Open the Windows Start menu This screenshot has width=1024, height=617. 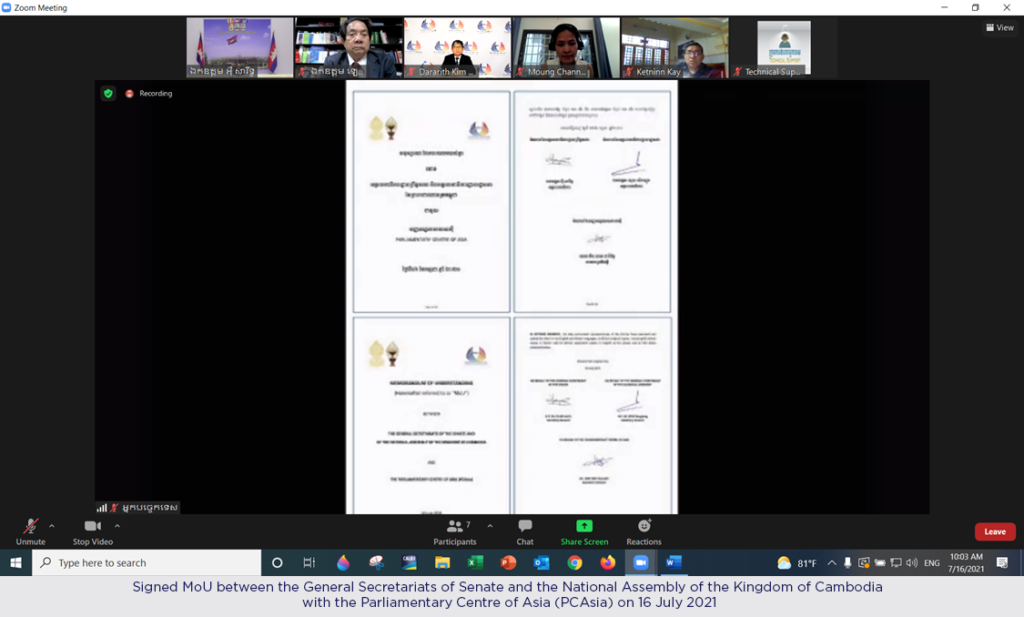click(16, 563)
